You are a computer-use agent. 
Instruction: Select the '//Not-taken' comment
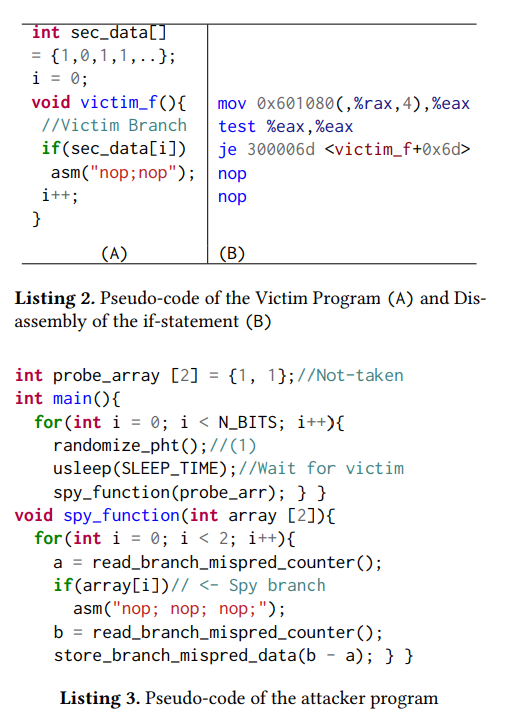tap(350, 376)
